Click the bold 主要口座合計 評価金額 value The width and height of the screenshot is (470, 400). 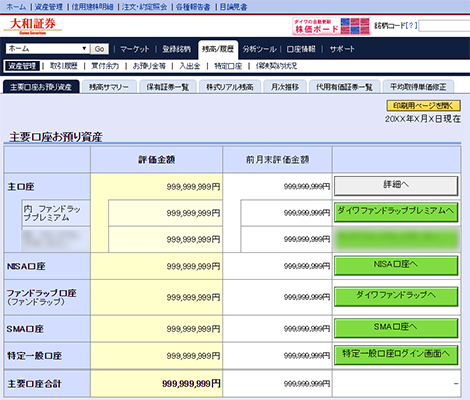(x=191, y=384)
